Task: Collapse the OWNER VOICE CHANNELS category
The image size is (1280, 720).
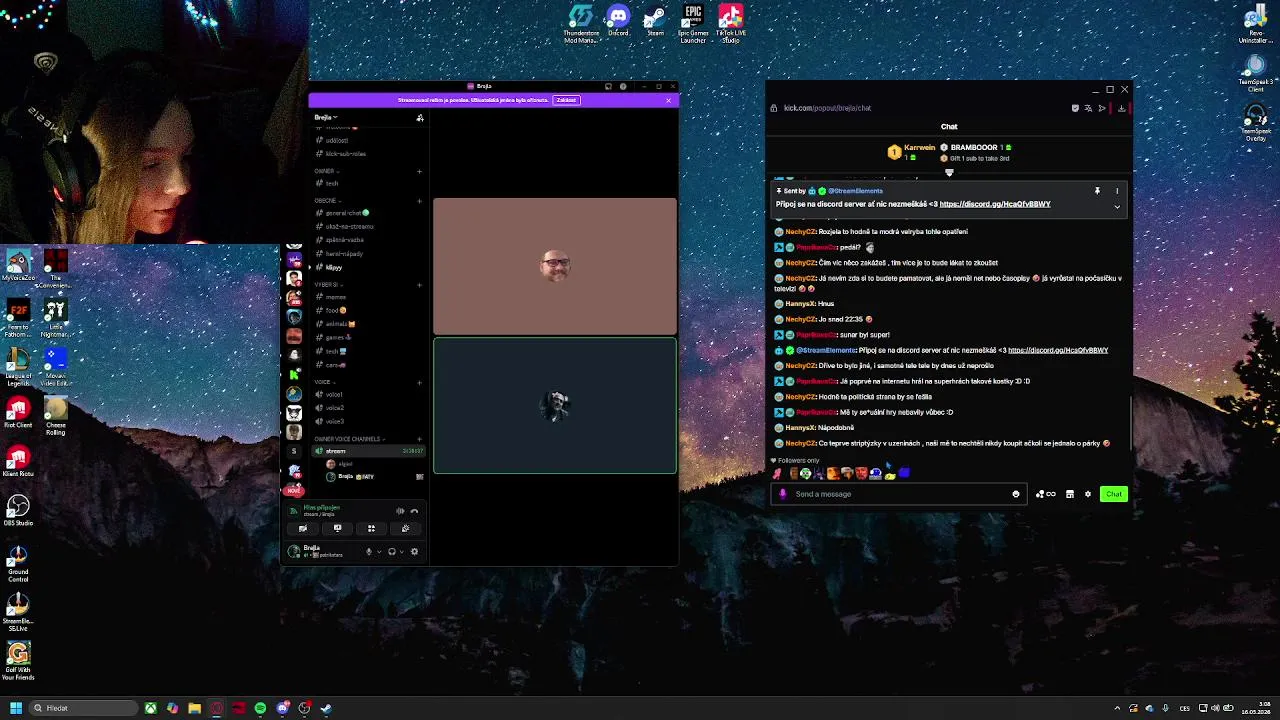Action: click(x=348, y=439)
